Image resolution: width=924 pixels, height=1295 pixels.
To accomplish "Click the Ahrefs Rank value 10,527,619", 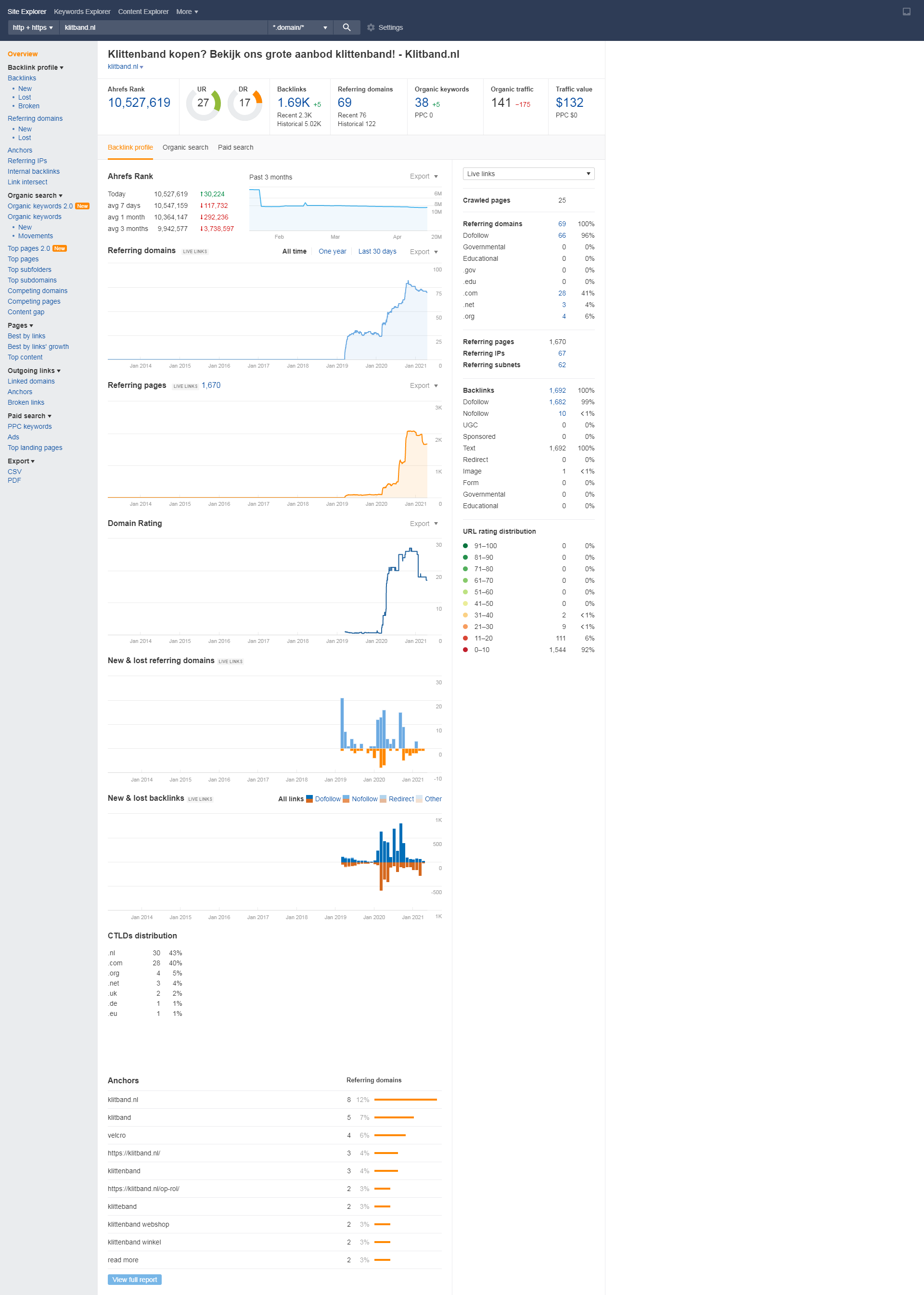I will [140, 103].
